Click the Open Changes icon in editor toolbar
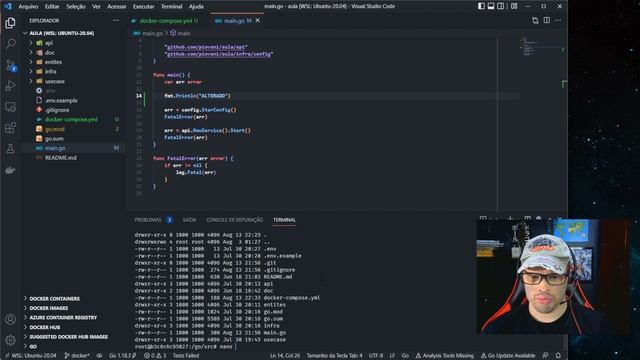The height and width of the screenshot is (360, 640). coord(535,20)
